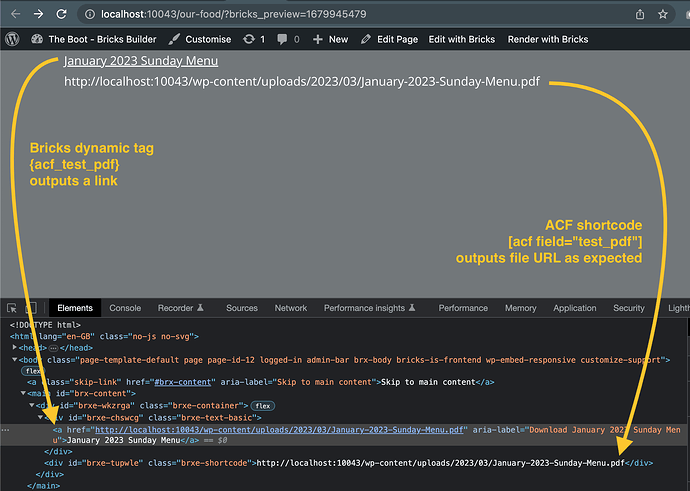This screenshot has width=690, height=491.
Task: Click the PDF href link in DevTools
Action: (279, 429)
